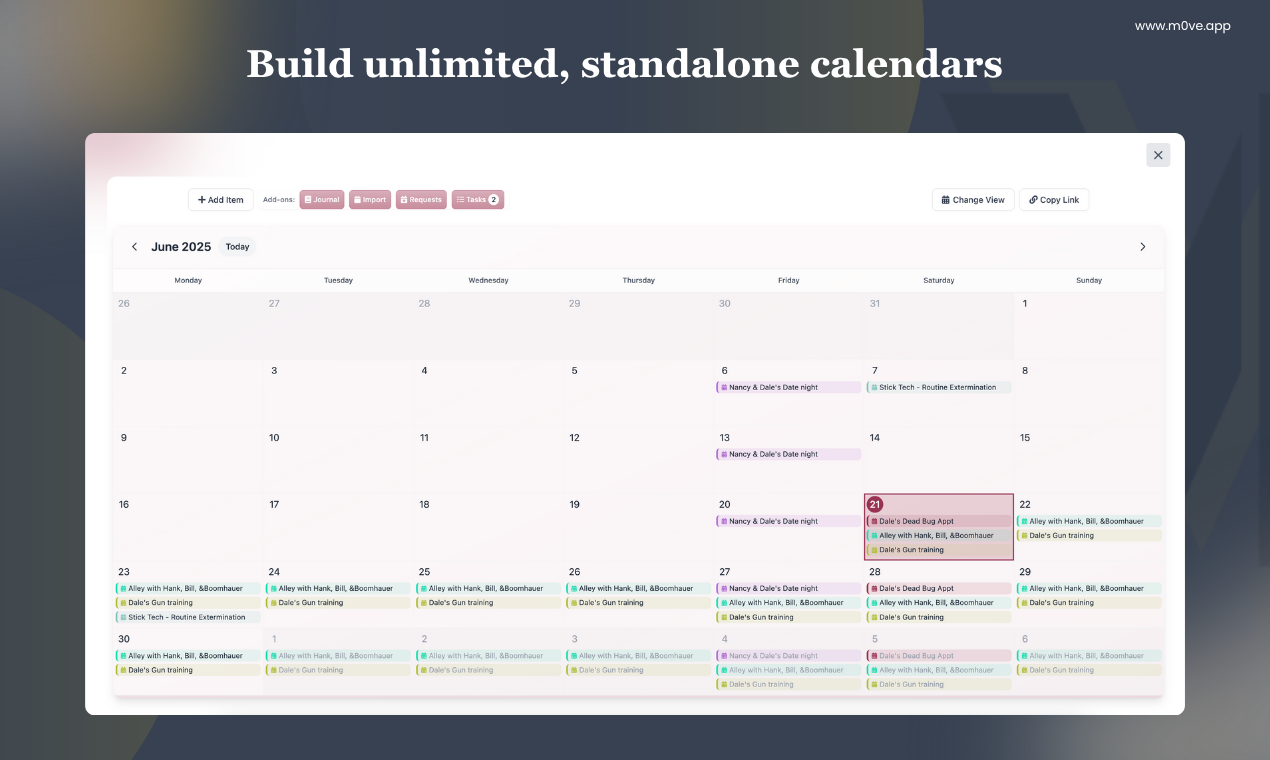
Task: Open the Change View options
Action: (973, 200)
